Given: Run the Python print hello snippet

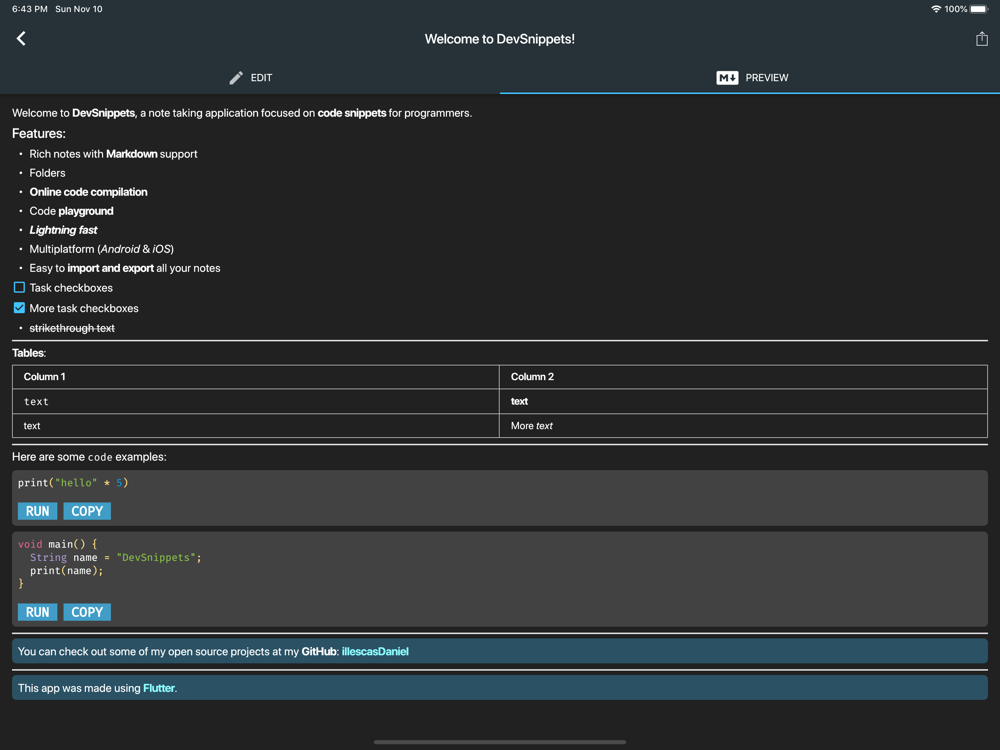Looking at the screenshot, I should 38,511.
